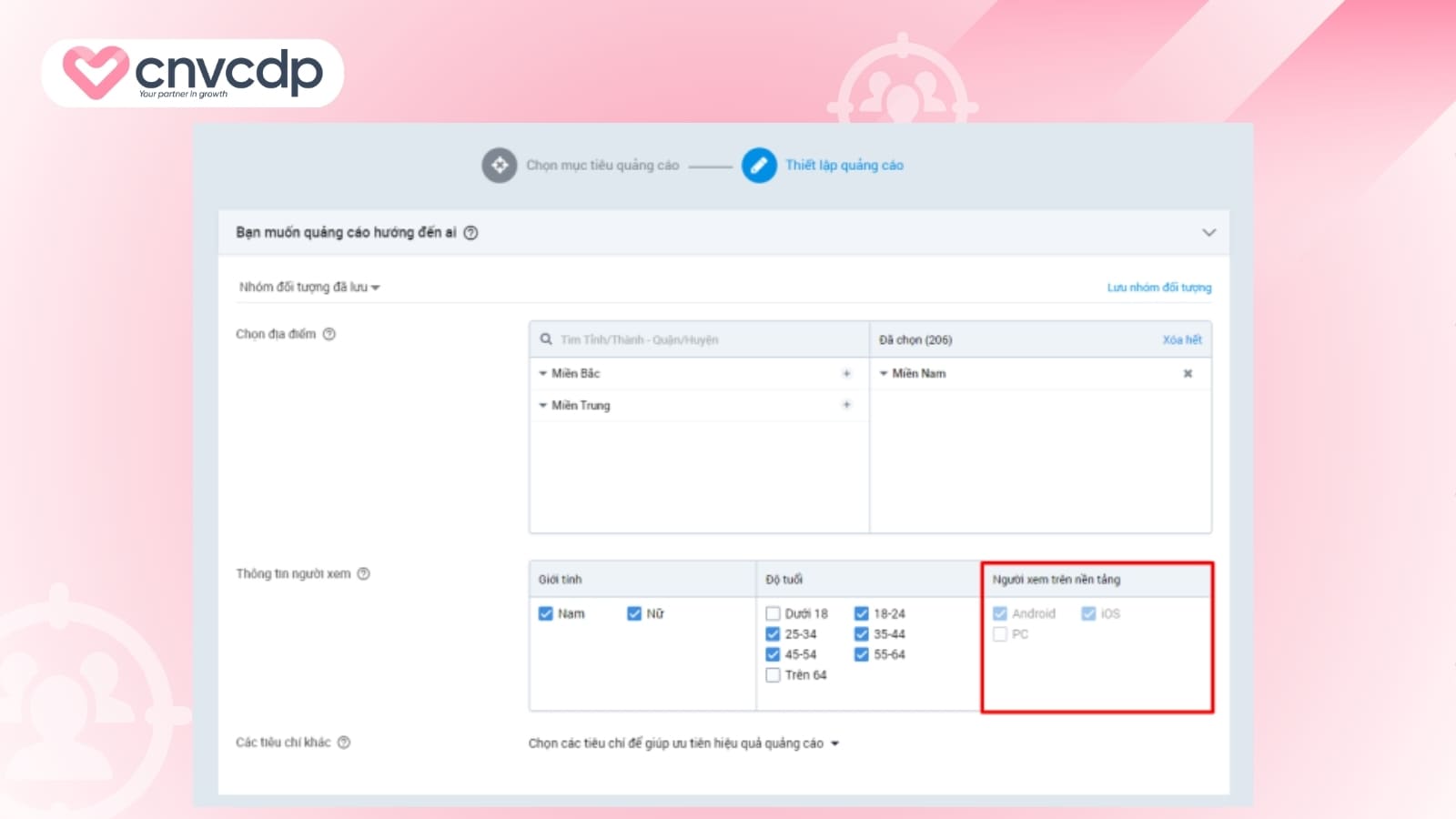Click Xóa hết to clear selected locations
Screen dimensions: 1456x819
pyautogui.click(x=1181, y=339)
